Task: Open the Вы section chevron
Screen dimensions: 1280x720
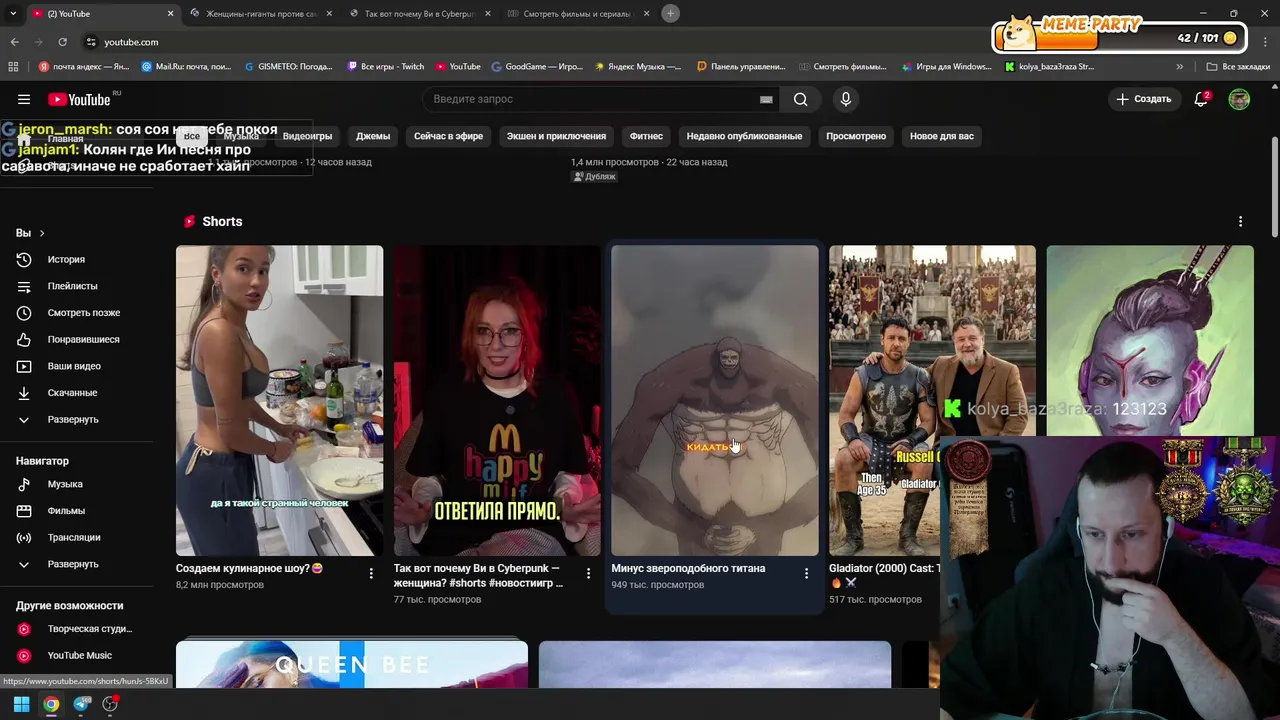Action: pyautogui.click(x=41, y=233)
